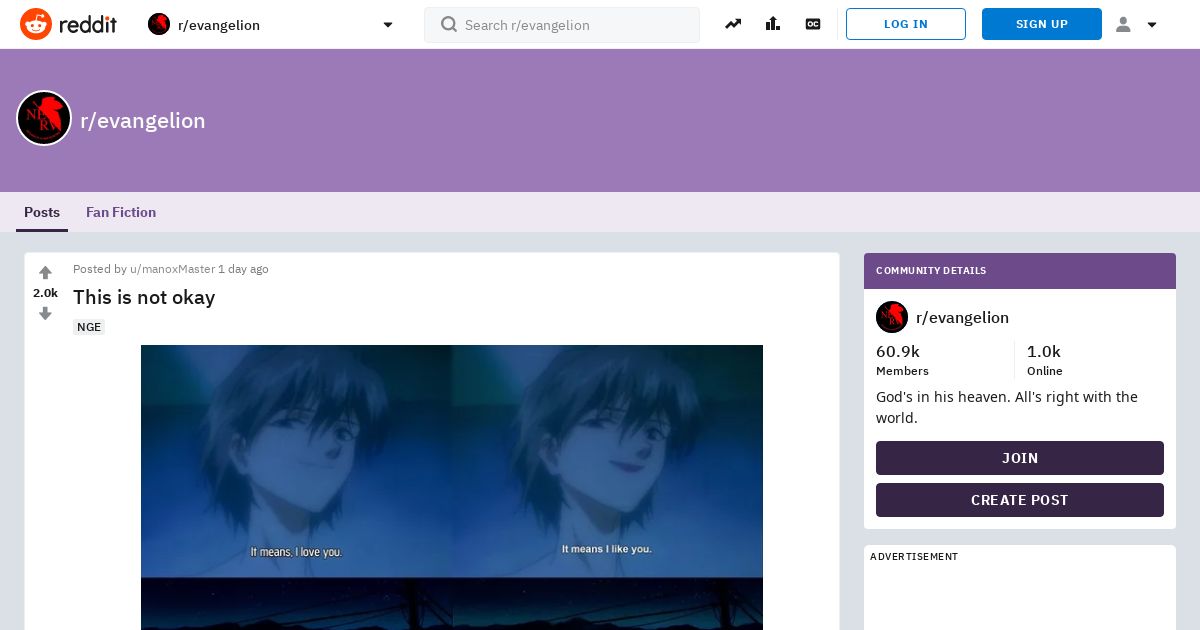
Task: Click the search magnifier icon
Action: pyautogui.click(x=449, y=24)
